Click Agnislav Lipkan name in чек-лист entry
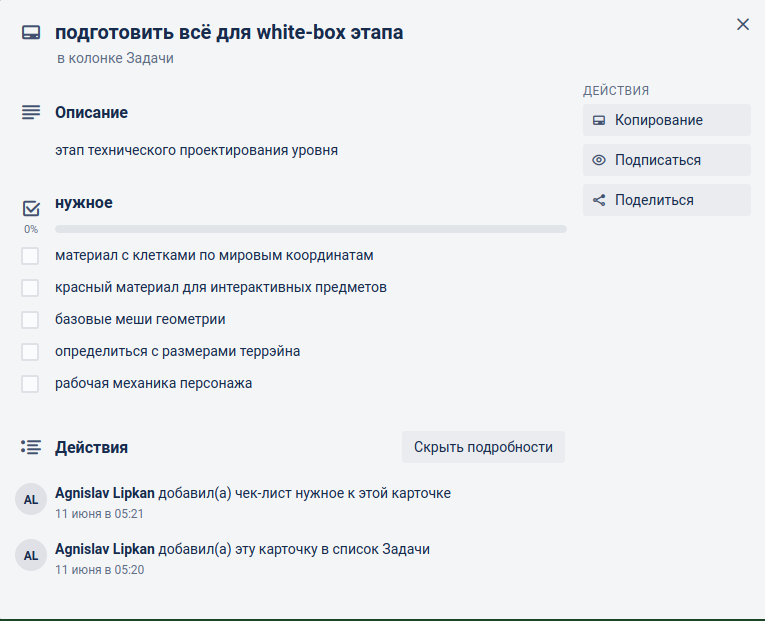This screenshot has width=765, height=621. coord(104,493)
